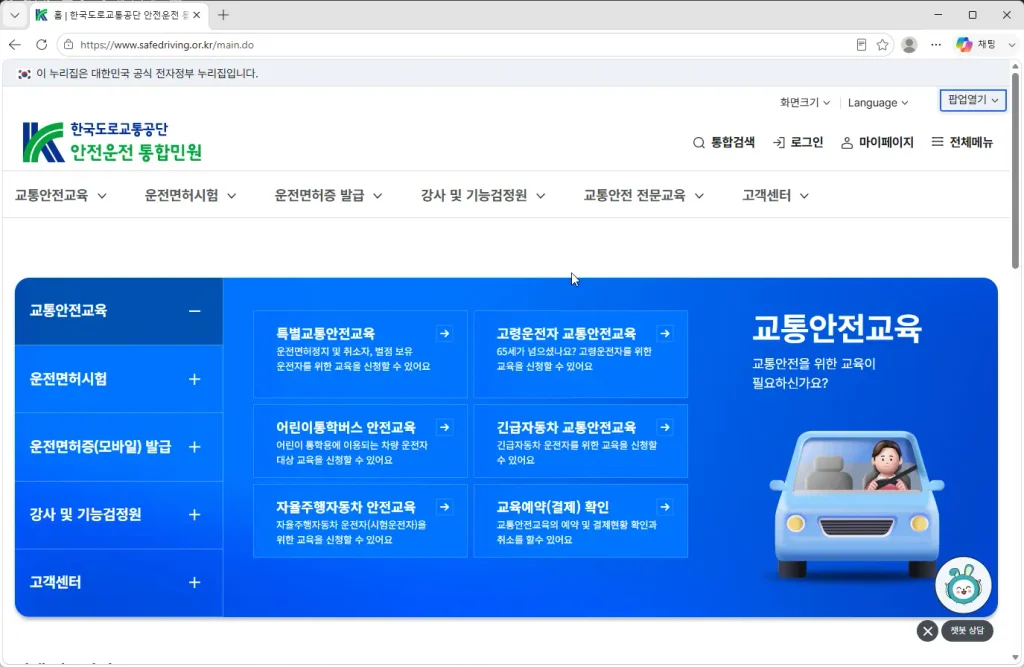Click arrow icon on 자율주행자동차 안전교육 card
1024x667 pixels.
(x=445, y=507)
